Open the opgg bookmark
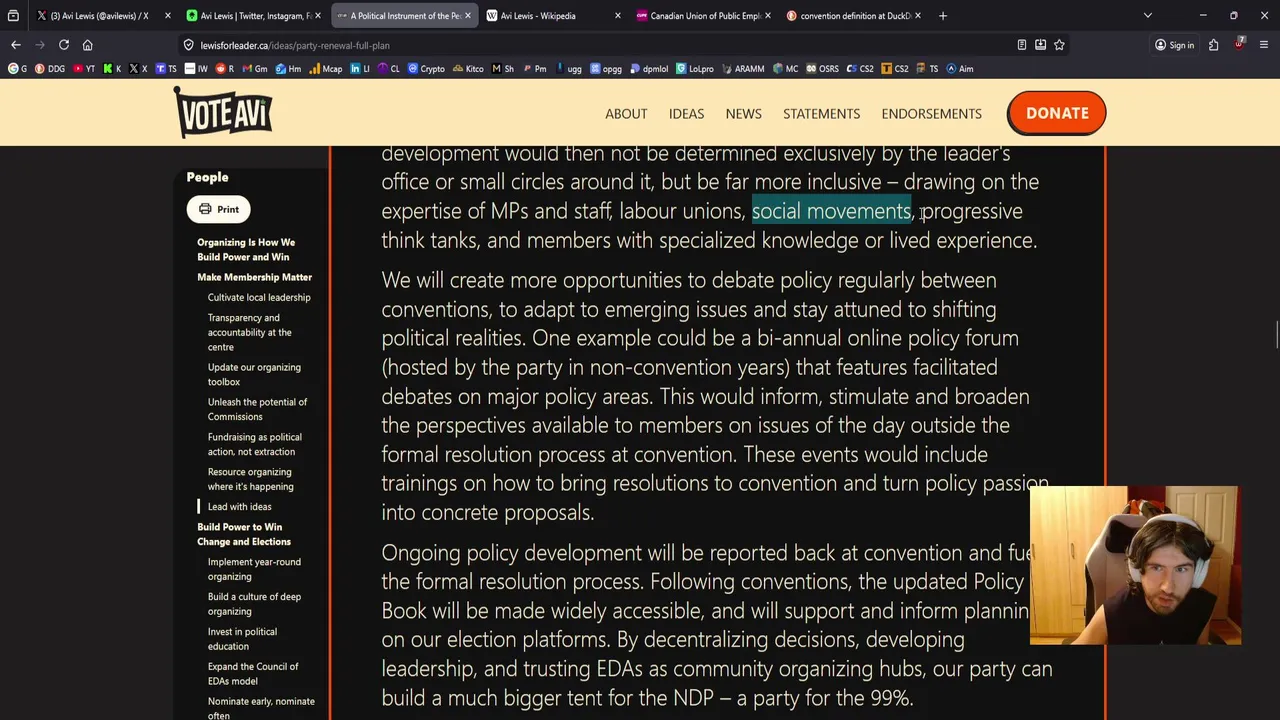The image size is (1280, 720). point(606,69)
